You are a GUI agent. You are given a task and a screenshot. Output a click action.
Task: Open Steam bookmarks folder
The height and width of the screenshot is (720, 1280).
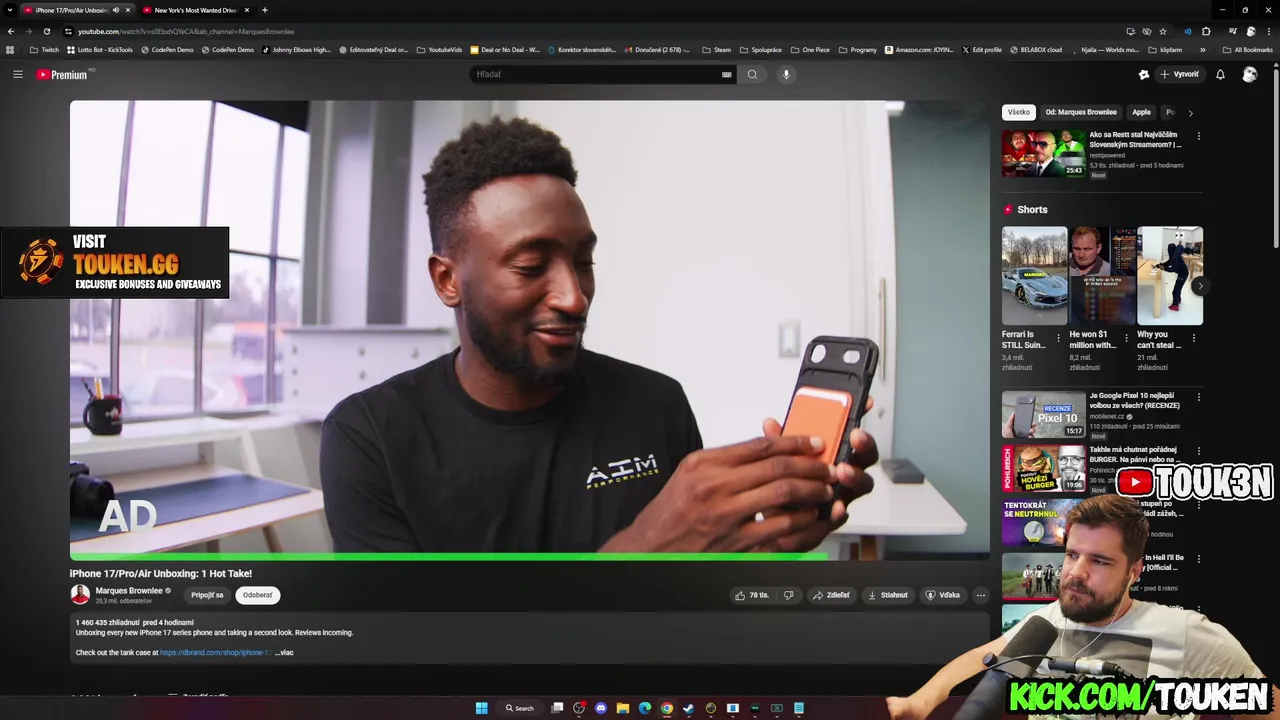[716, 50]
